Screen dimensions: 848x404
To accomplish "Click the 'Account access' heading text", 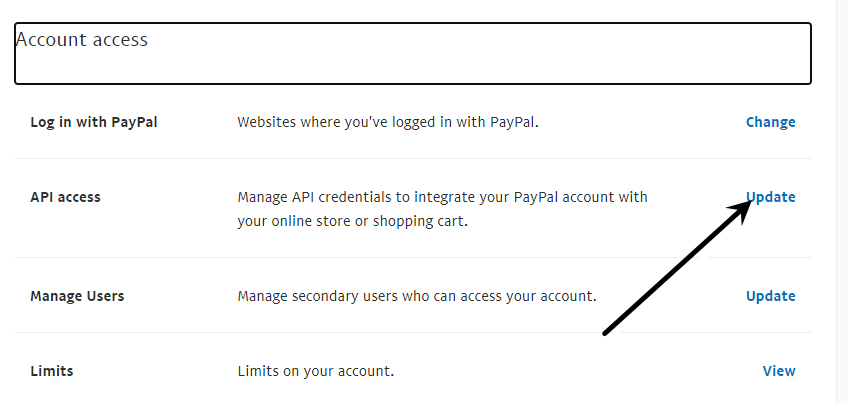I will (82, 40).
